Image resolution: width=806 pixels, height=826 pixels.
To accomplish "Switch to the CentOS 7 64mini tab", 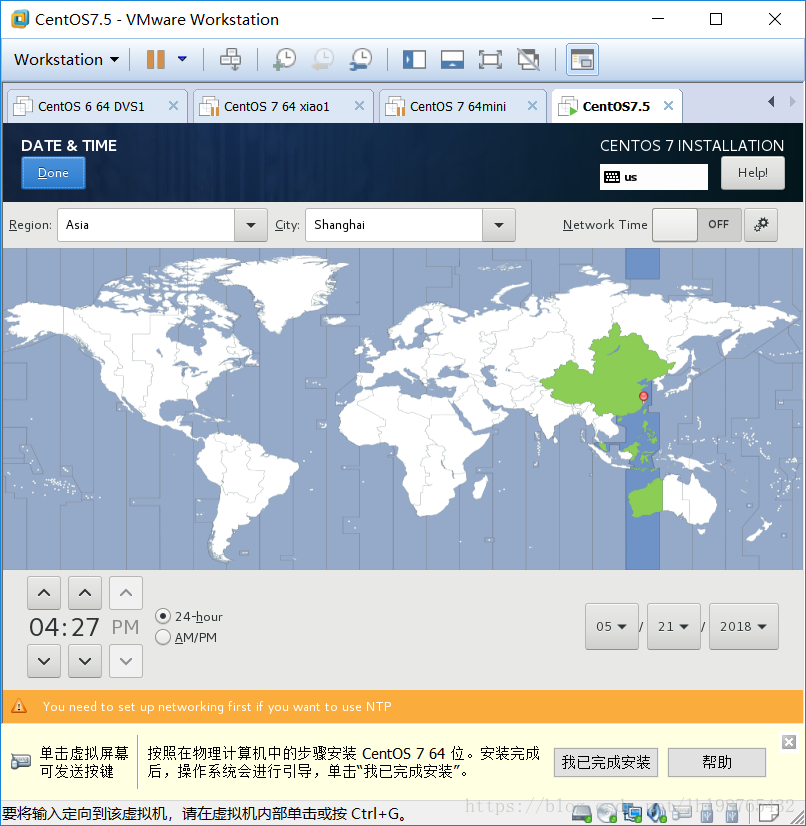I will (457, 106).
